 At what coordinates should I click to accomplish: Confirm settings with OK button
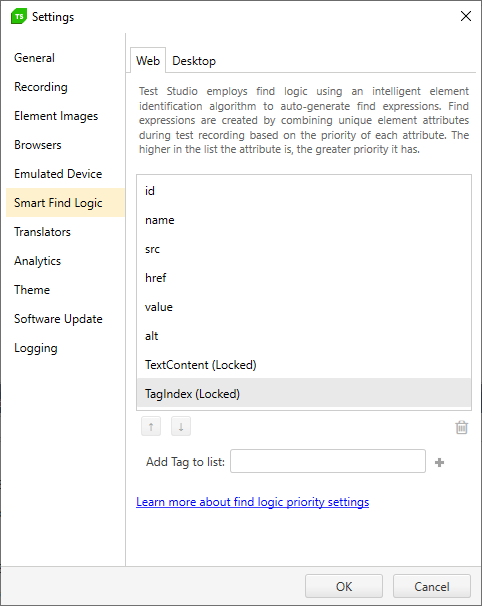click(x=344, y=586)
